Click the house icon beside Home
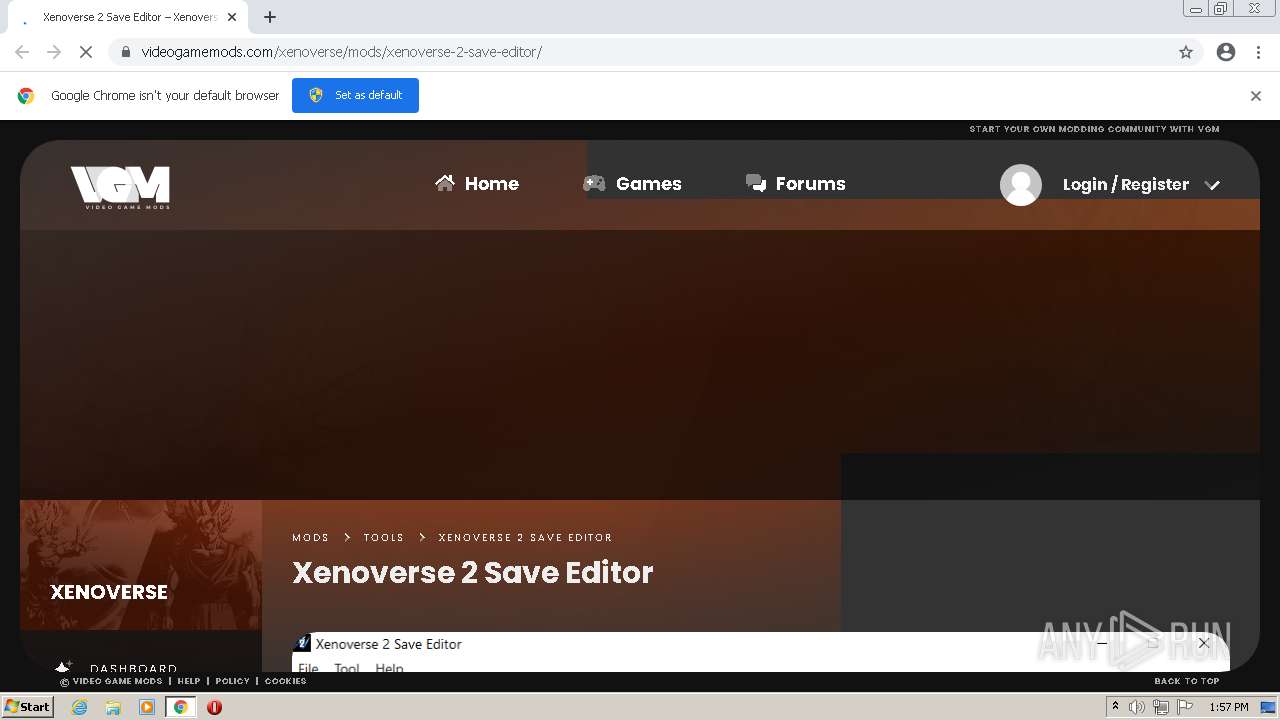The width and height of the screenshot is (1280, 720). point(445,182)
